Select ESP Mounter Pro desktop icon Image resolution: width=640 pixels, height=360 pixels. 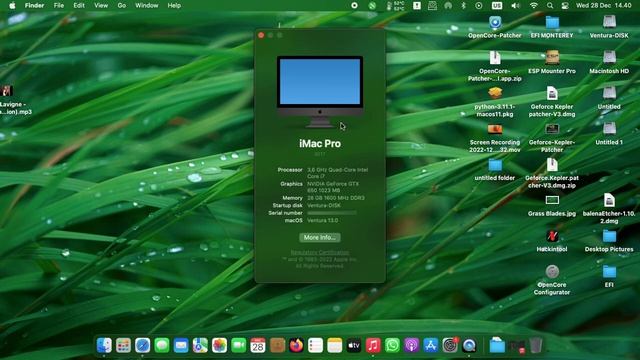pyautogui.click(x=552, y=58)
